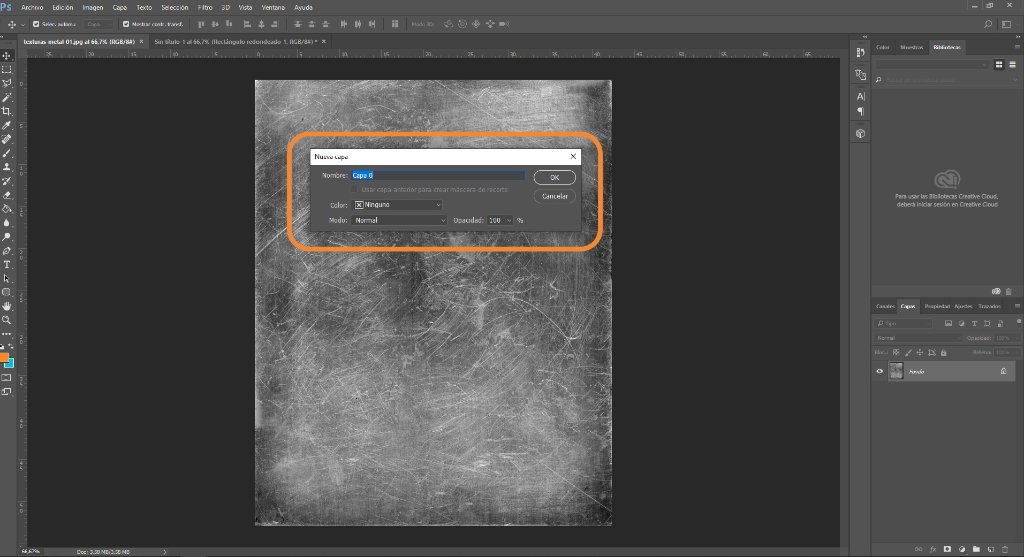Select the Crop tool

(x=7, y=111)
